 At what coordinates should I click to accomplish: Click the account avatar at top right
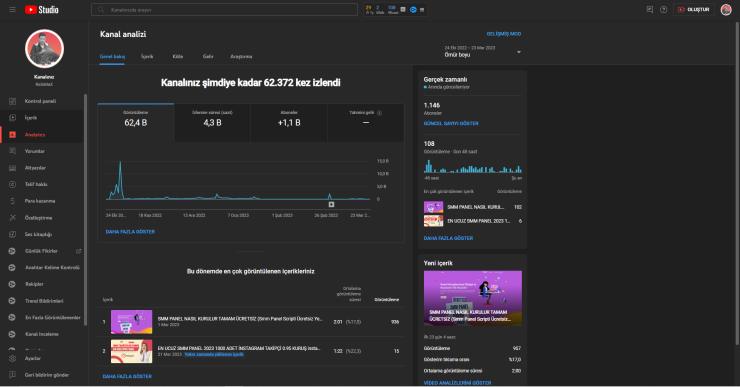click(726, 9)
